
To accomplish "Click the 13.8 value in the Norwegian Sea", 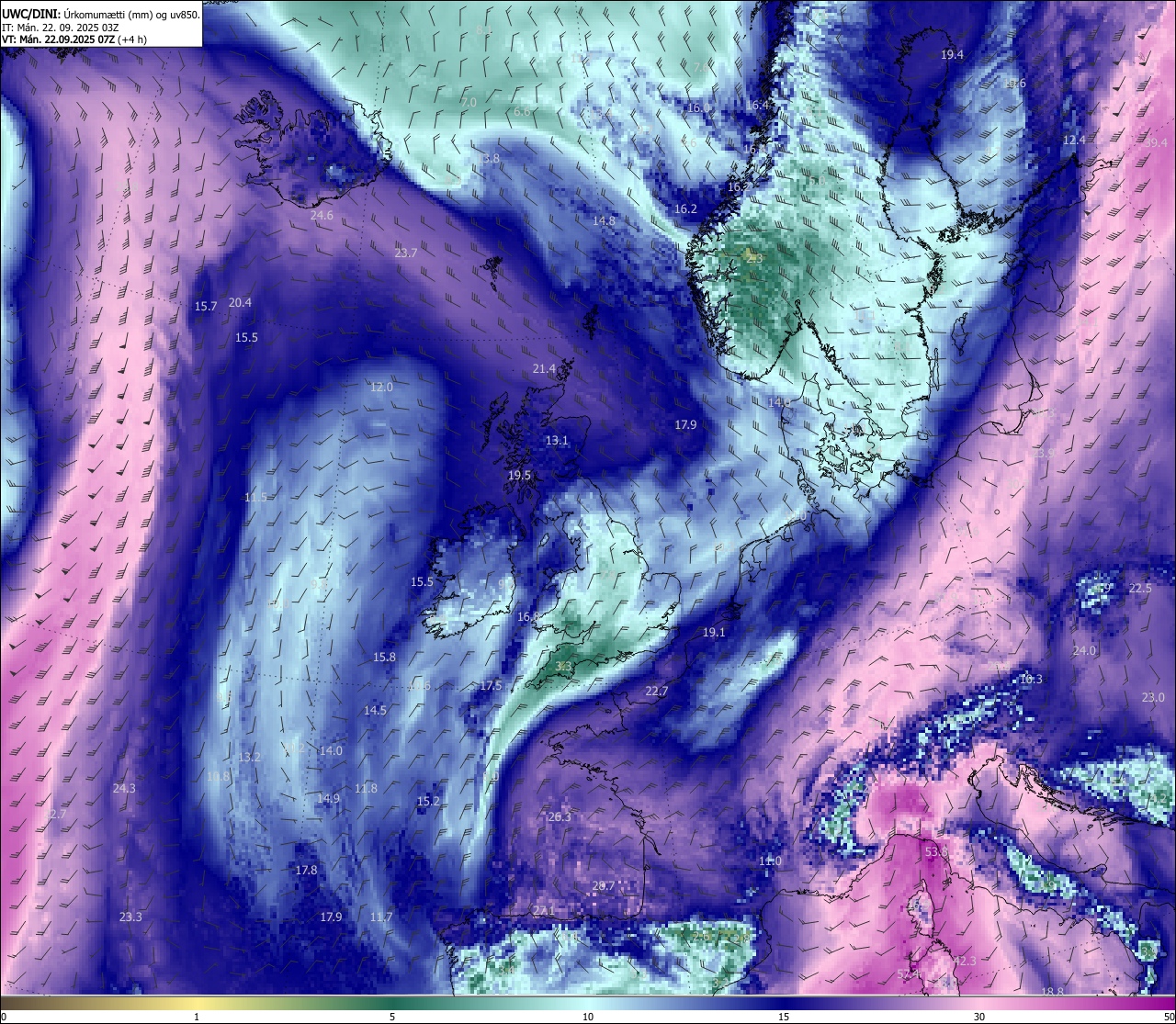I will coord(488,159).
